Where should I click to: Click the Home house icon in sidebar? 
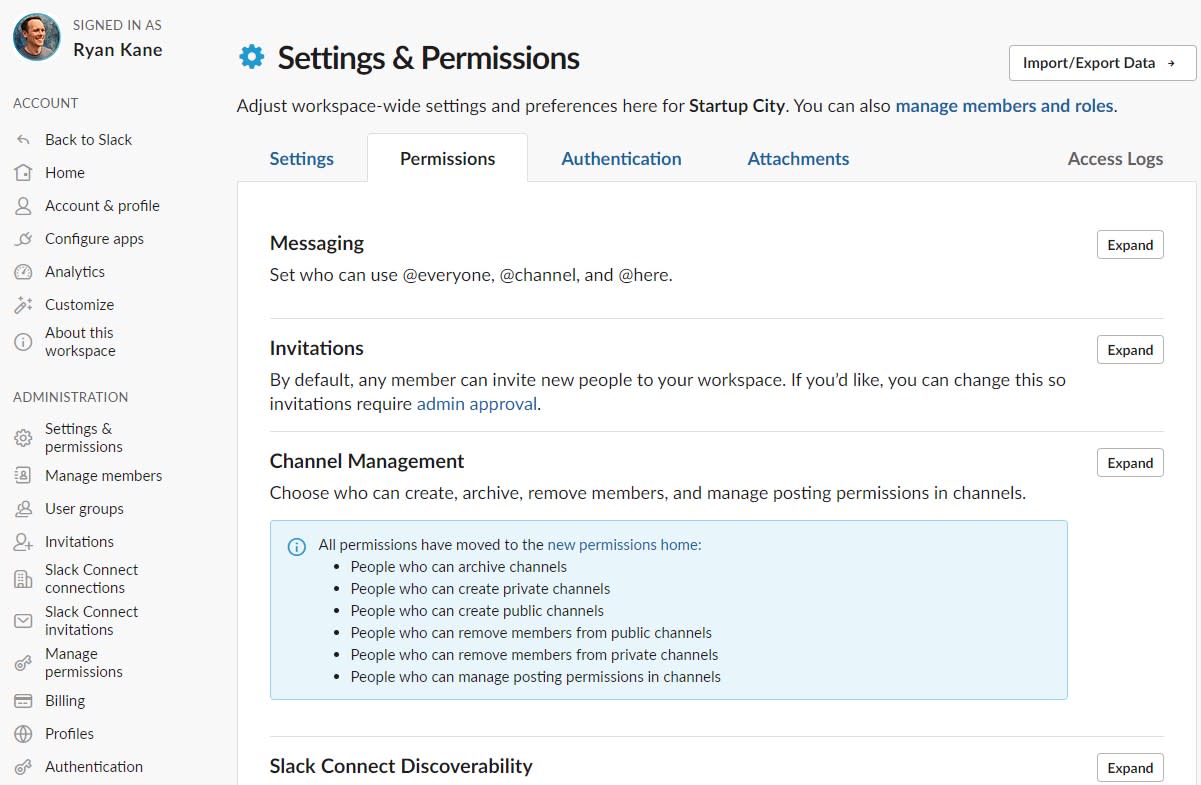pyautogui.click(x=23, y=173)
